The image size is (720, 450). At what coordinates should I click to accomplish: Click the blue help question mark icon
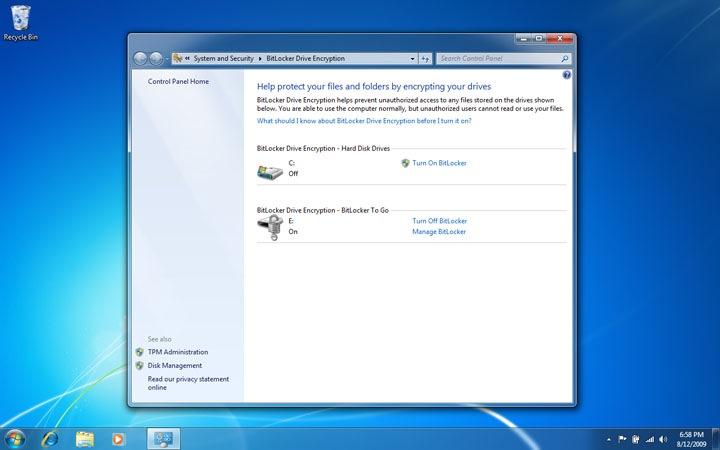pos(566,75)
